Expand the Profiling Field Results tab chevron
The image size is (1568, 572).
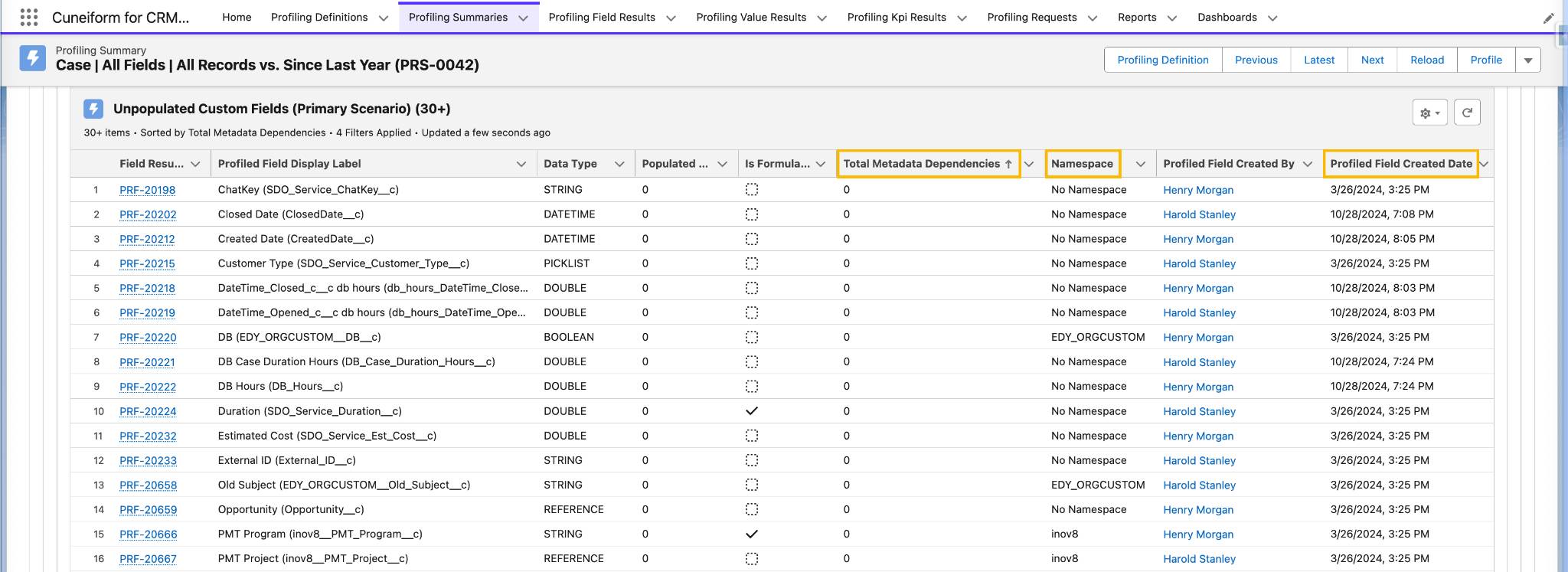coord(671,18)
